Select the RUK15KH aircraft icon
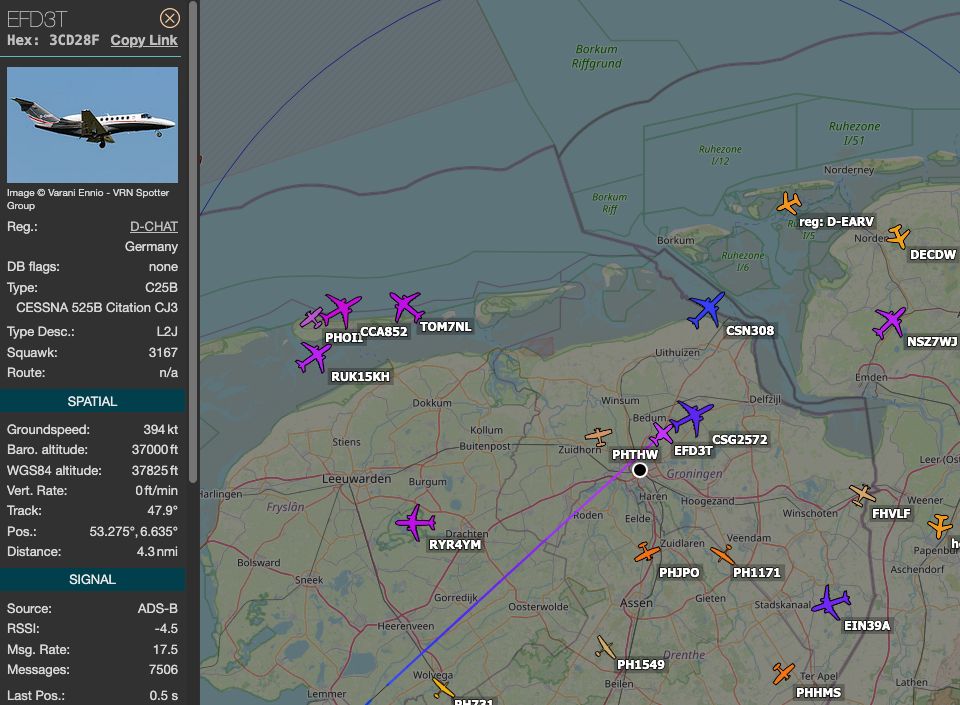Screen dimensions: 960x705 tap(313, 357)
